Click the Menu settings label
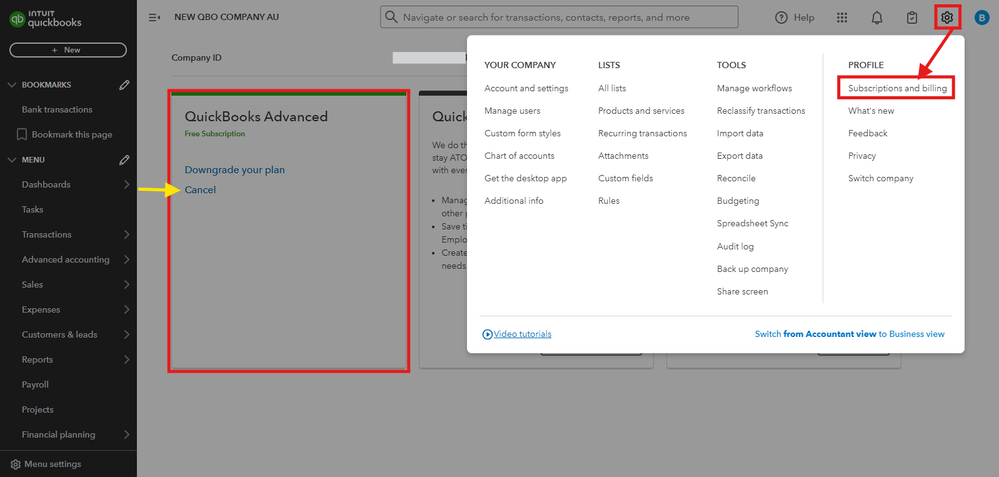Image resolution: width=999 pixels, height=477 pixels. (x=52, y=464)
